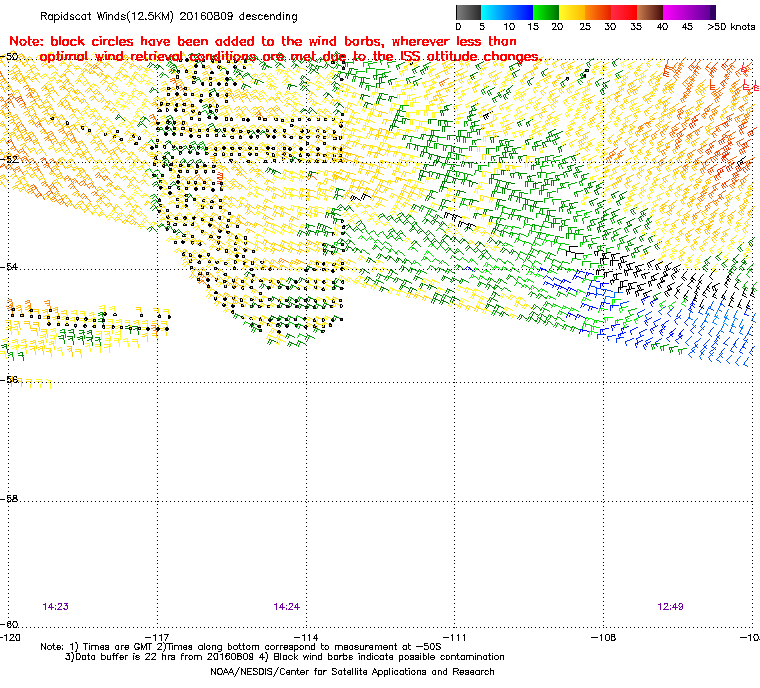Click the NOAA/NESDIS Center for Satellite Applications credit
Image resolution: width=760 pixels, height=688 pixels.
point(352,672)
